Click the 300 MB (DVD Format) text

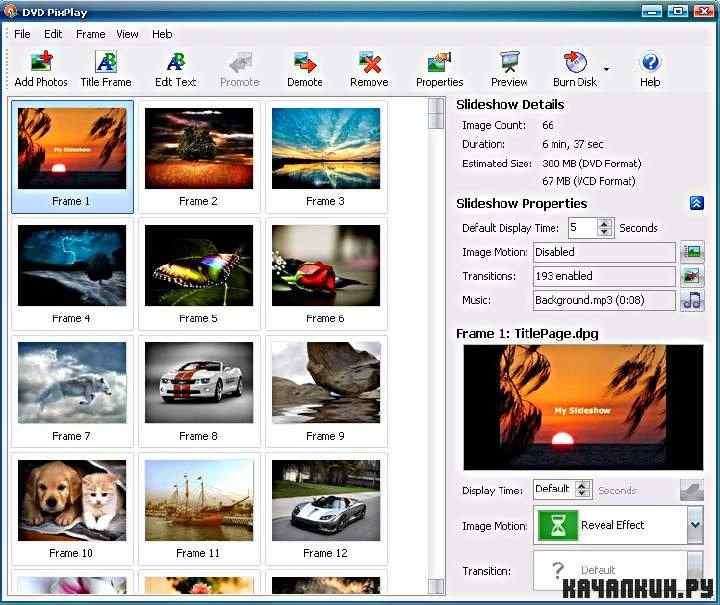591,163
